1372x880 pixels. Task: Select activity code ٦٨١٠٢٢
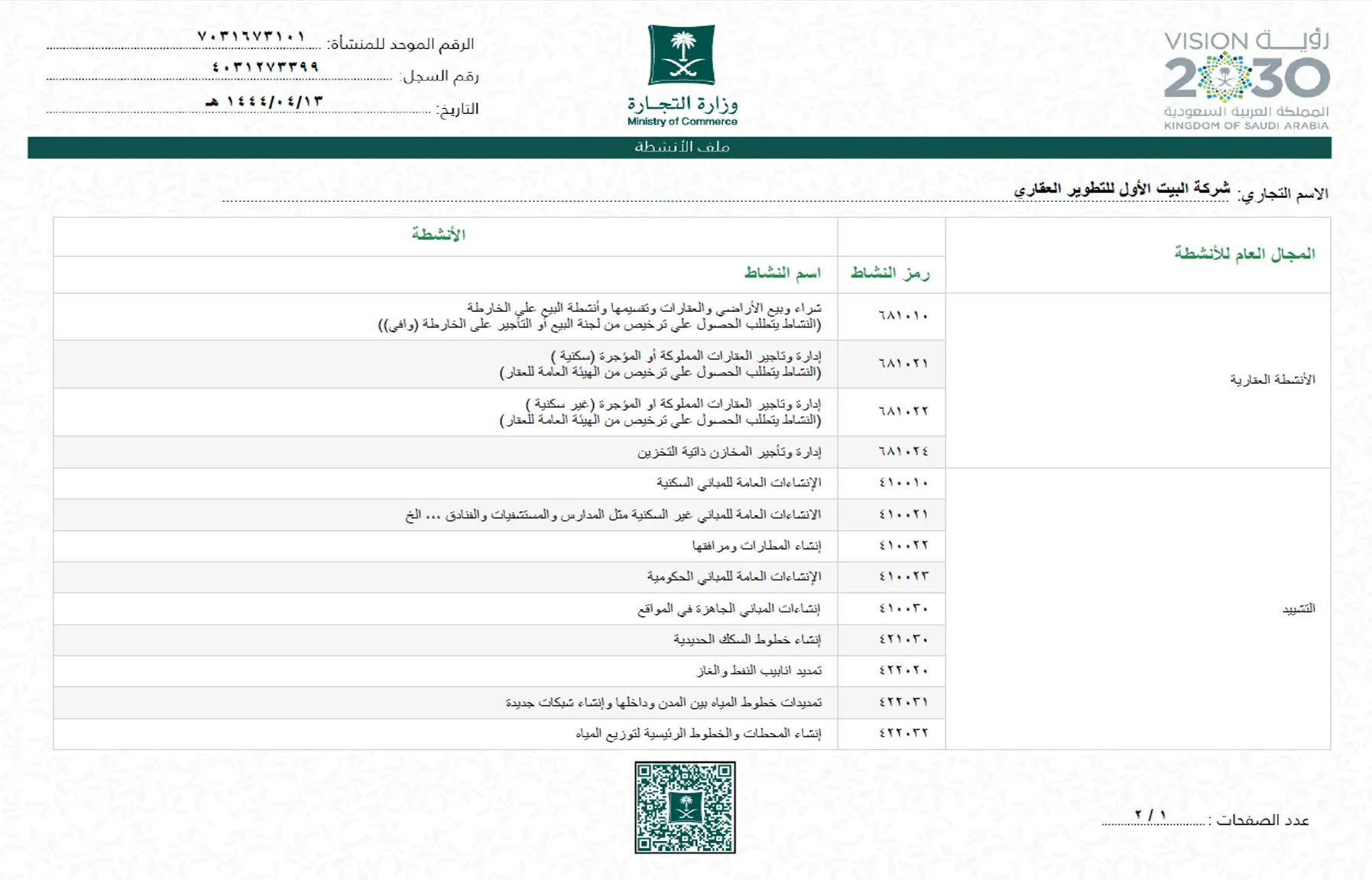[x=903, y=411]
